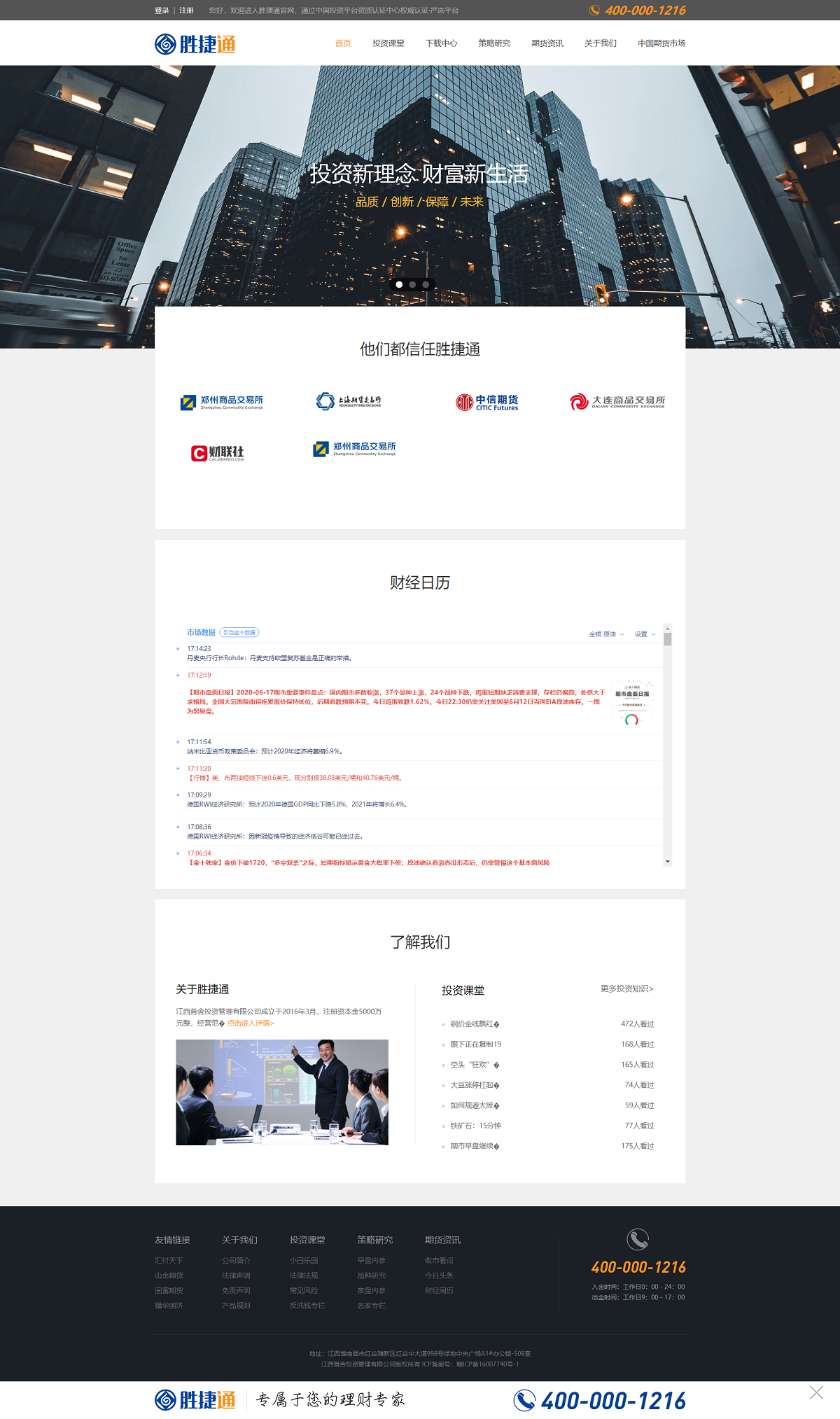
Task: Go to 策略研究 in the navigation
Action: coord(494,43)
